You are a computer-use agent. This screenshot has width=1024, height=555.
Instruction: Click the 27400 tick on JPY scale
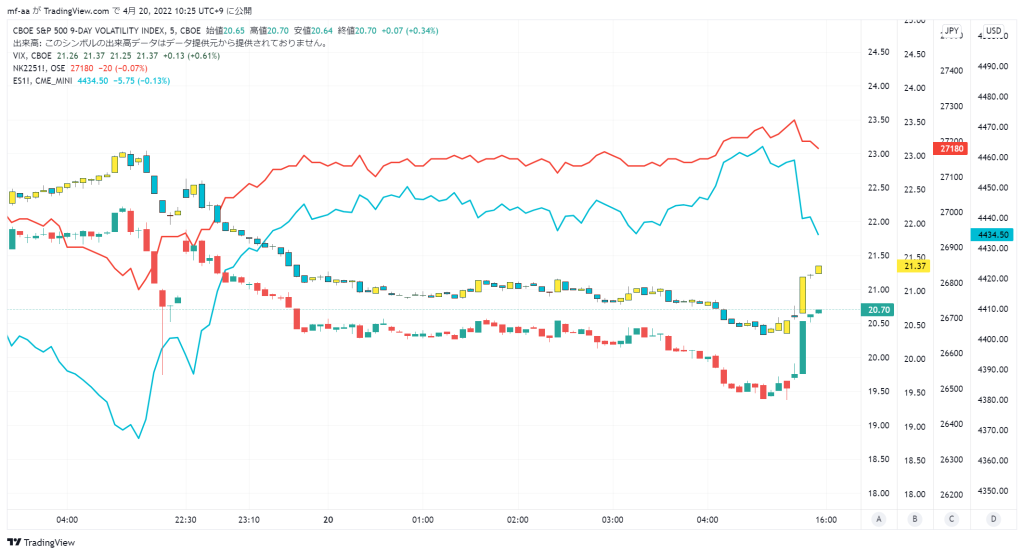pyautogui.click(x=951, y=71)
